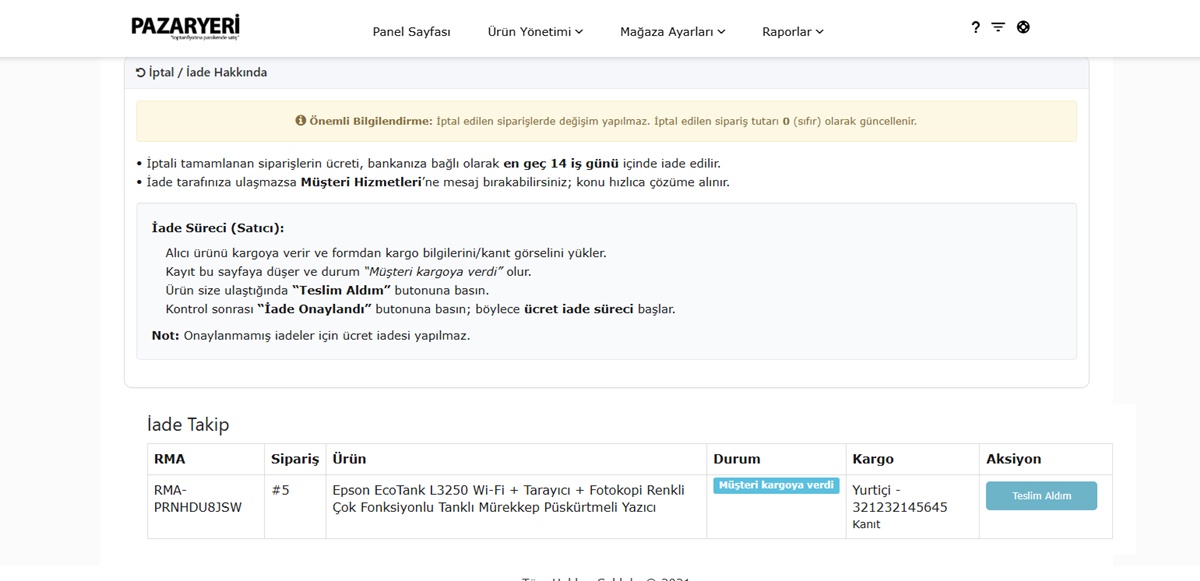Click the Aksiyon column header
Viewport: 1200px width, 581px height.
point(1013,459)
